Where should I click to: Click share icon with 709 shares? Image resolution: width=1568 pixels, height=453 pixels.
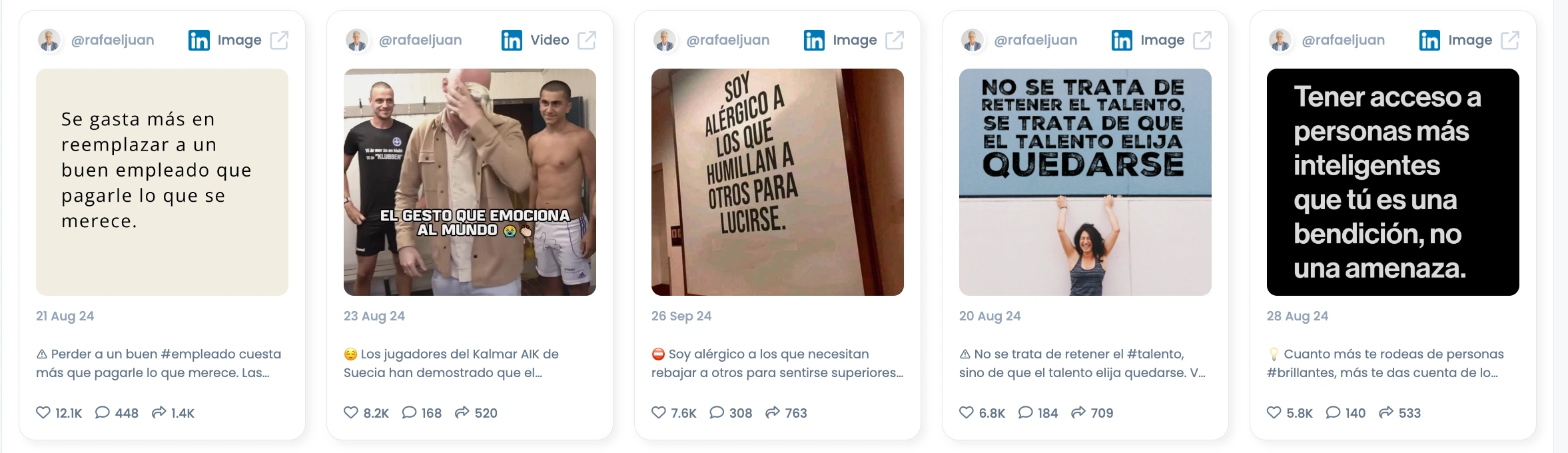point(1078,412)
